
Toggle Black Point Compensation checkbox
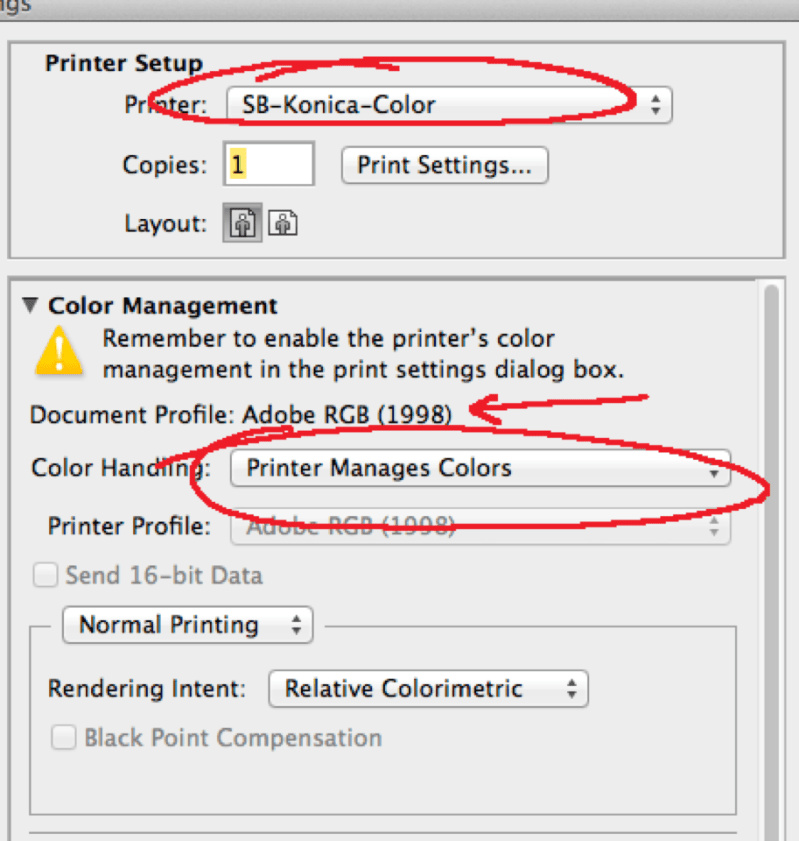(x=64, y=738)
